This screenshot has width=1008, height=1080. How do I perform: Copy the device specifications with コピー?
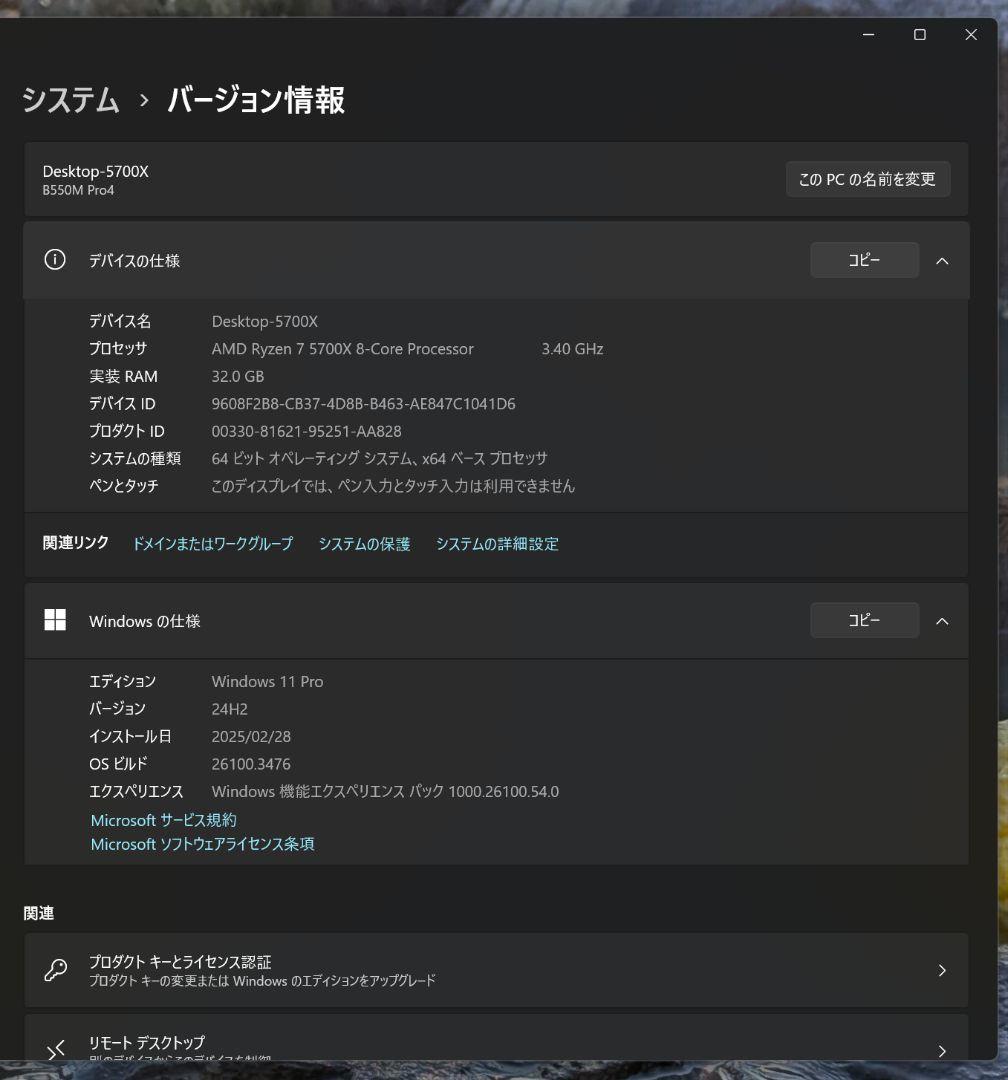click(863, 260)
